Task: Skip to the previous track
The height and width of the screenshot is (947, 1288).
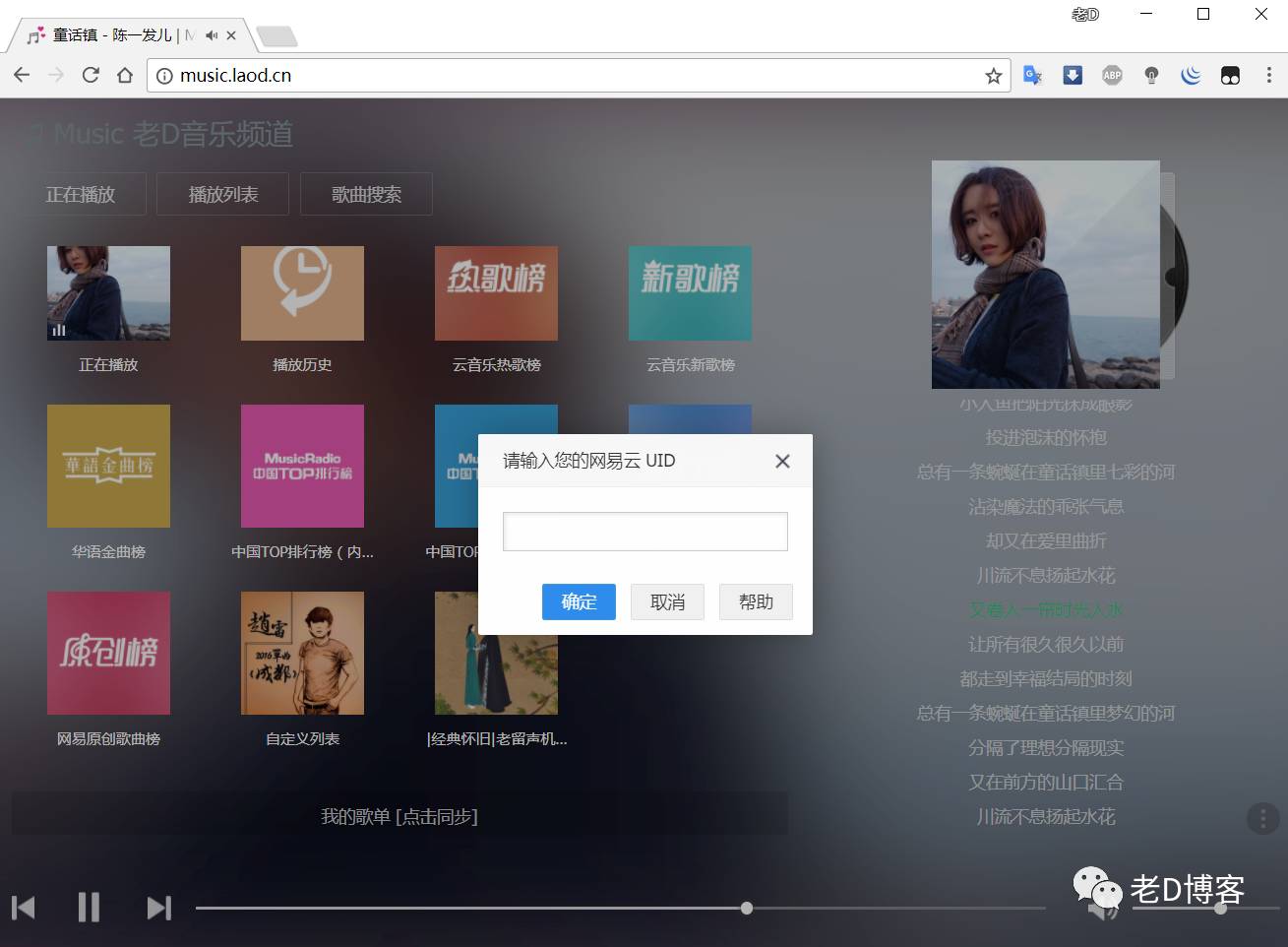Action: [24, 907]
